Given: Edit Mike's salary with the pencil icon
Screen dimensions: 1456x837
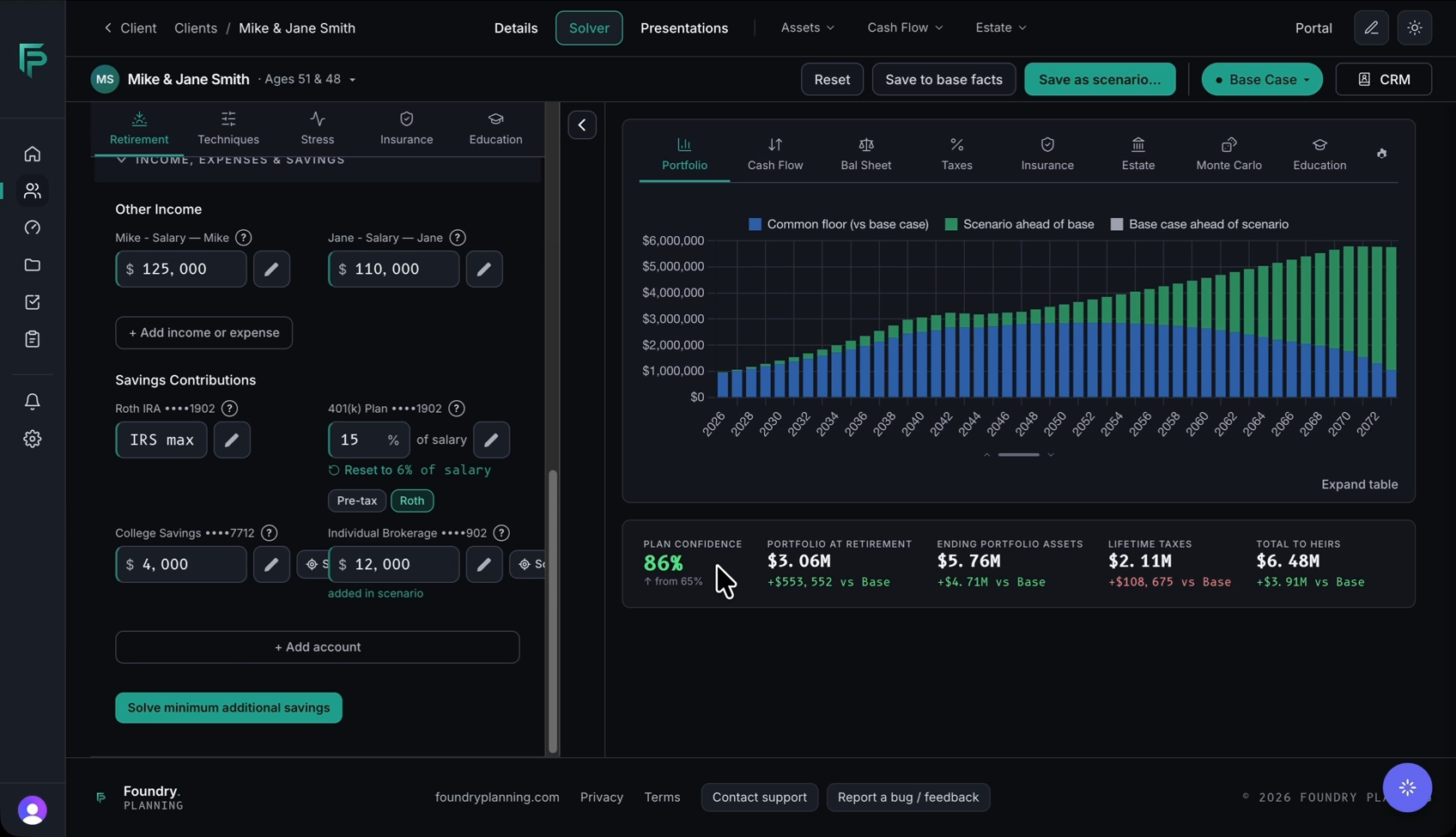Looking at the screenshot, I should tap(271, 269).
